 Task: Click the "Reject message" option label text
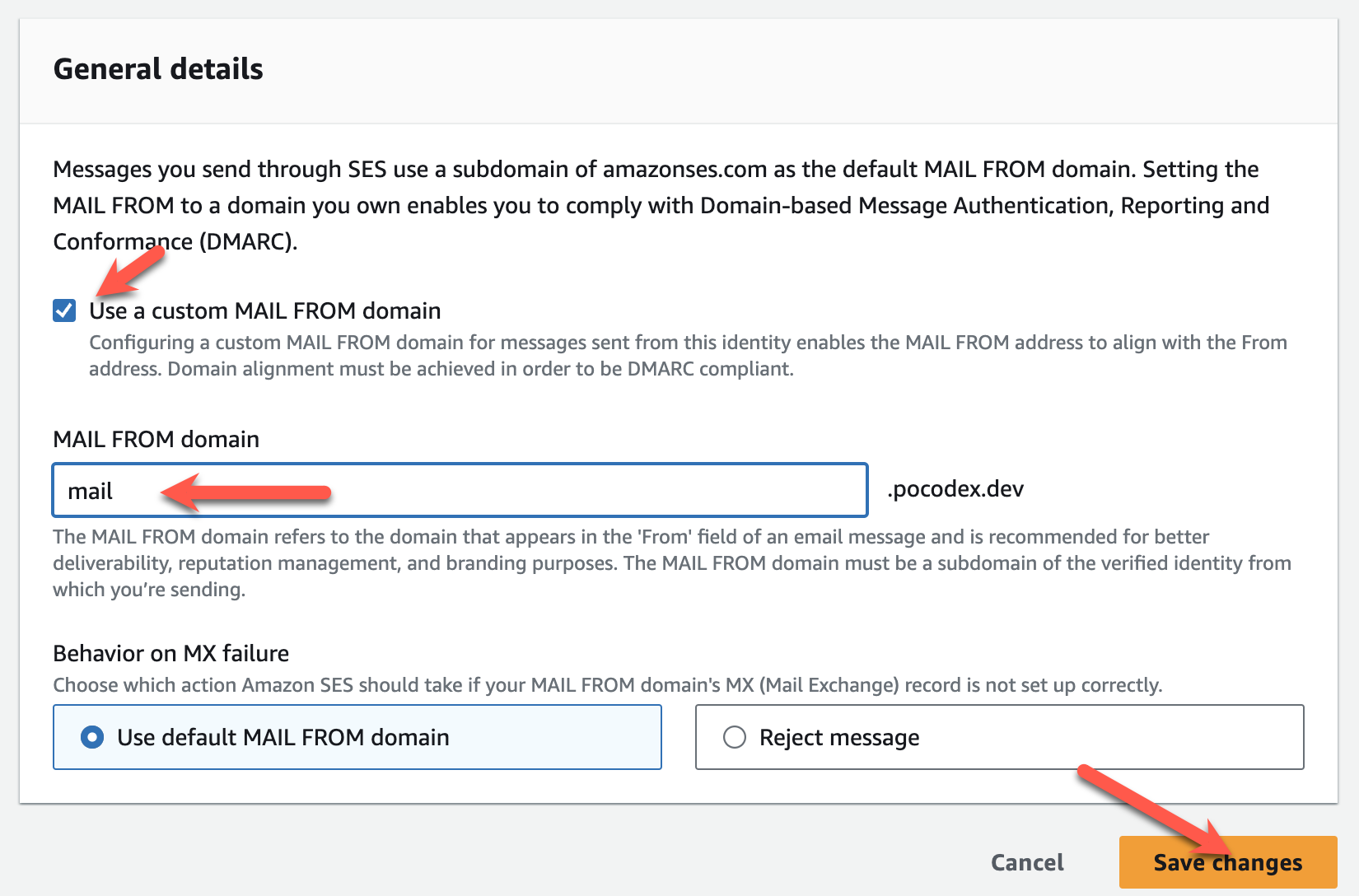(x=838, y=738)
